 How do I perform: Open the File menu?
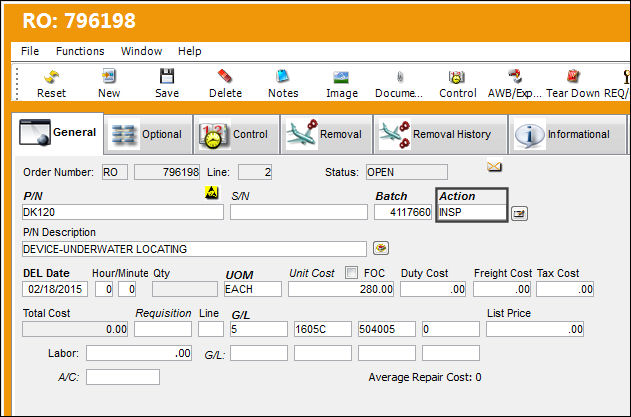tap(30, 51)
